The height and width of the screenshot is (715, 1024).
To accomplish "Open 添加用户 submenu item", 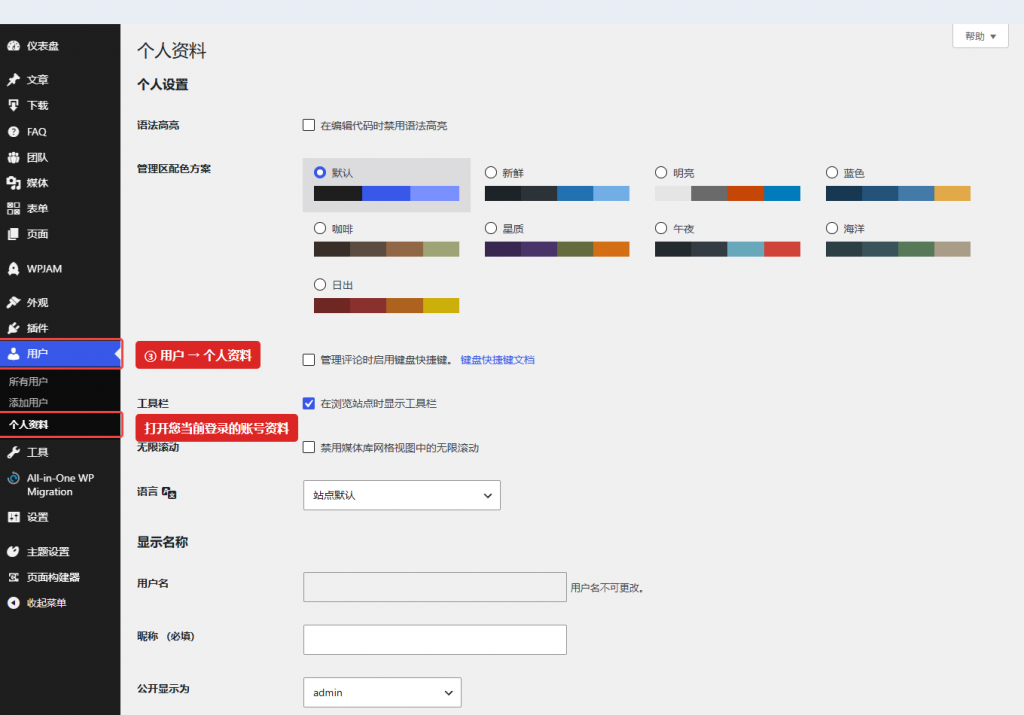I will 28,403.
